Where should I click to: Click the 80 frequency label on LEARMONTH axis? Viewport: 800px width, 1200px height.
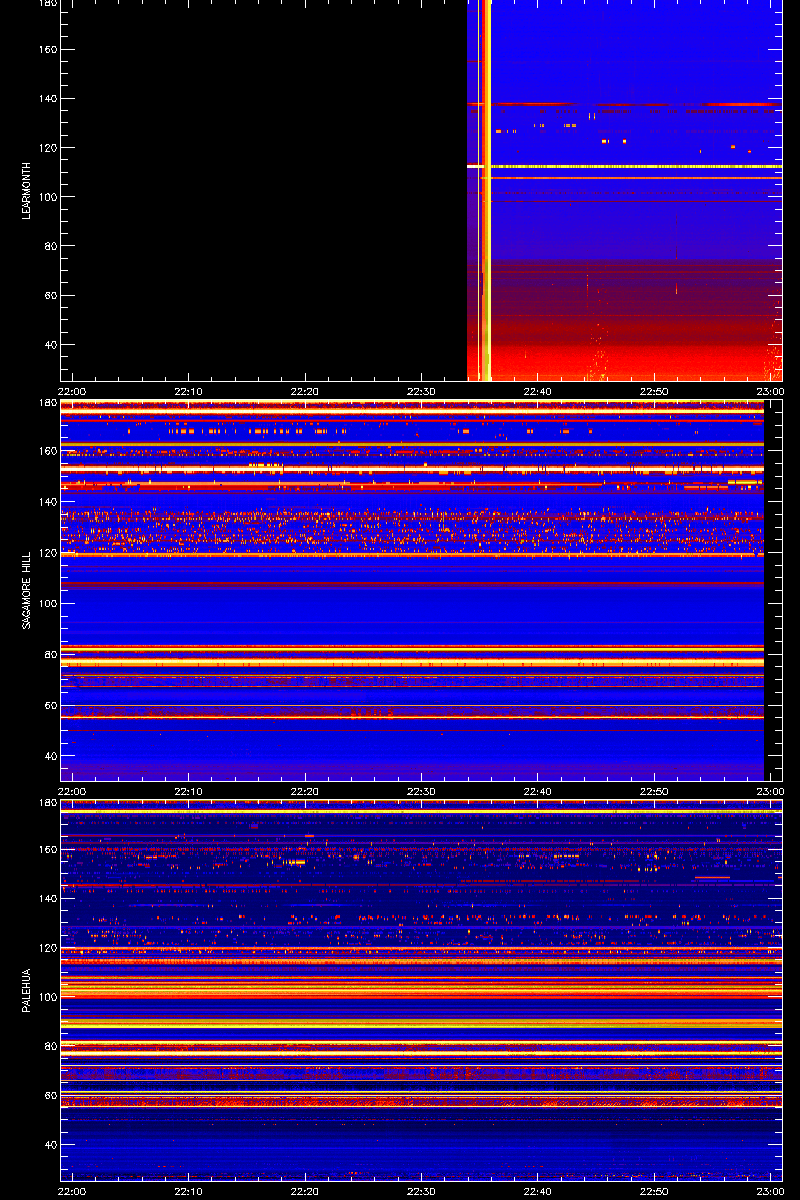point(52,246)
